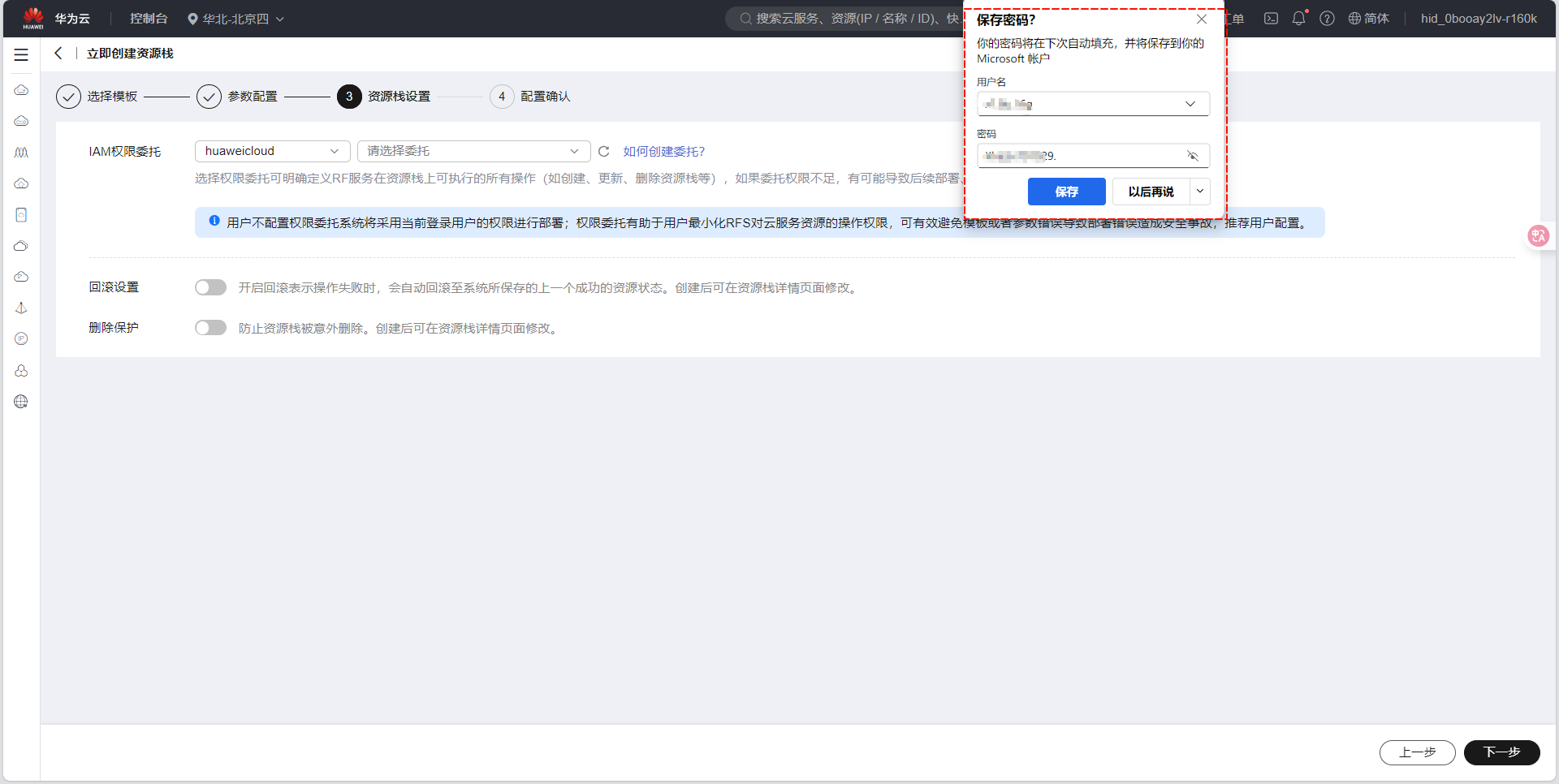Click the 上一步 previous button
Image resolution: width=1559 pixels, height=784 pixels.
tap(1417, 752)
